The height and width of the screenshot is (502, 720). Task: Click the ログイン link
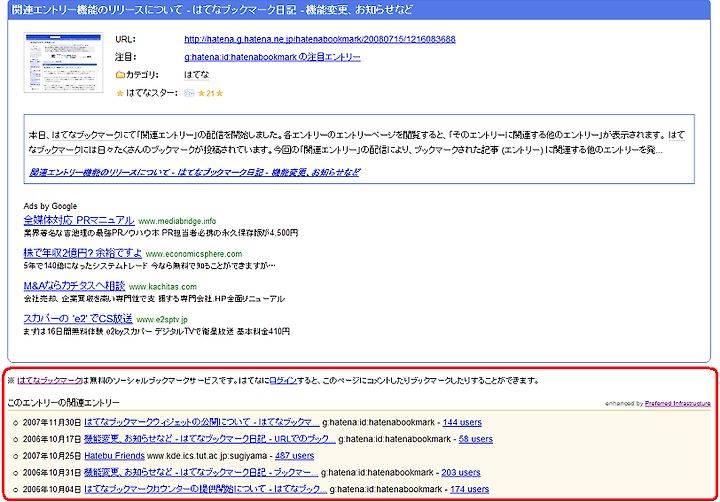tap(283, 380)
